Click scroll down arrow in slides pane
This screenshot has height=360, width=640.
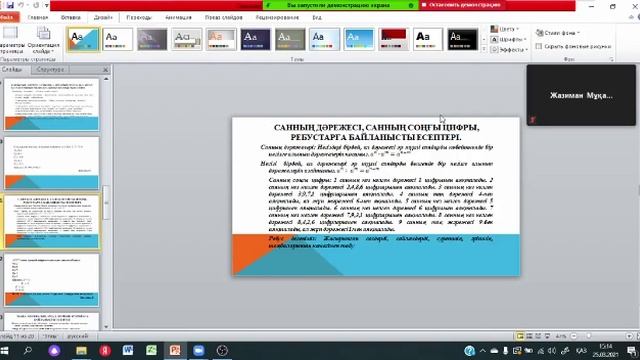[x=106, y=327]
